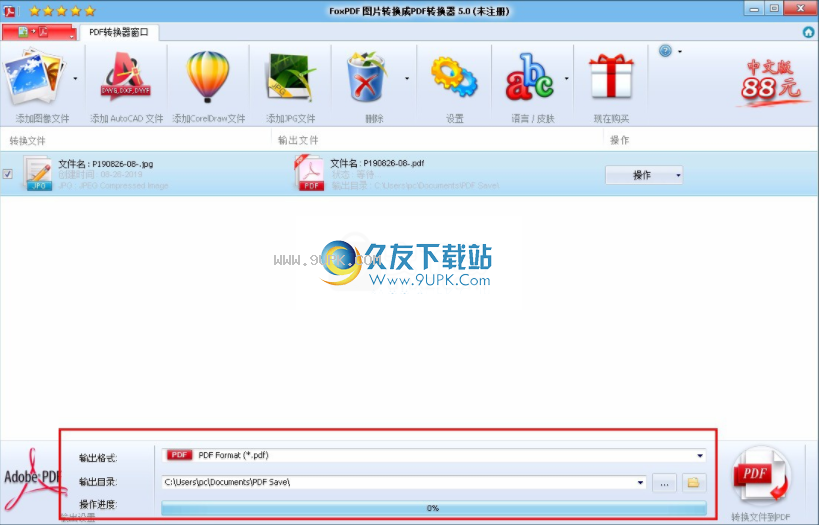Minimize the FoxPDF window
Image resolution: width=819 pixels, height=526 pixels.
[754, 8]
